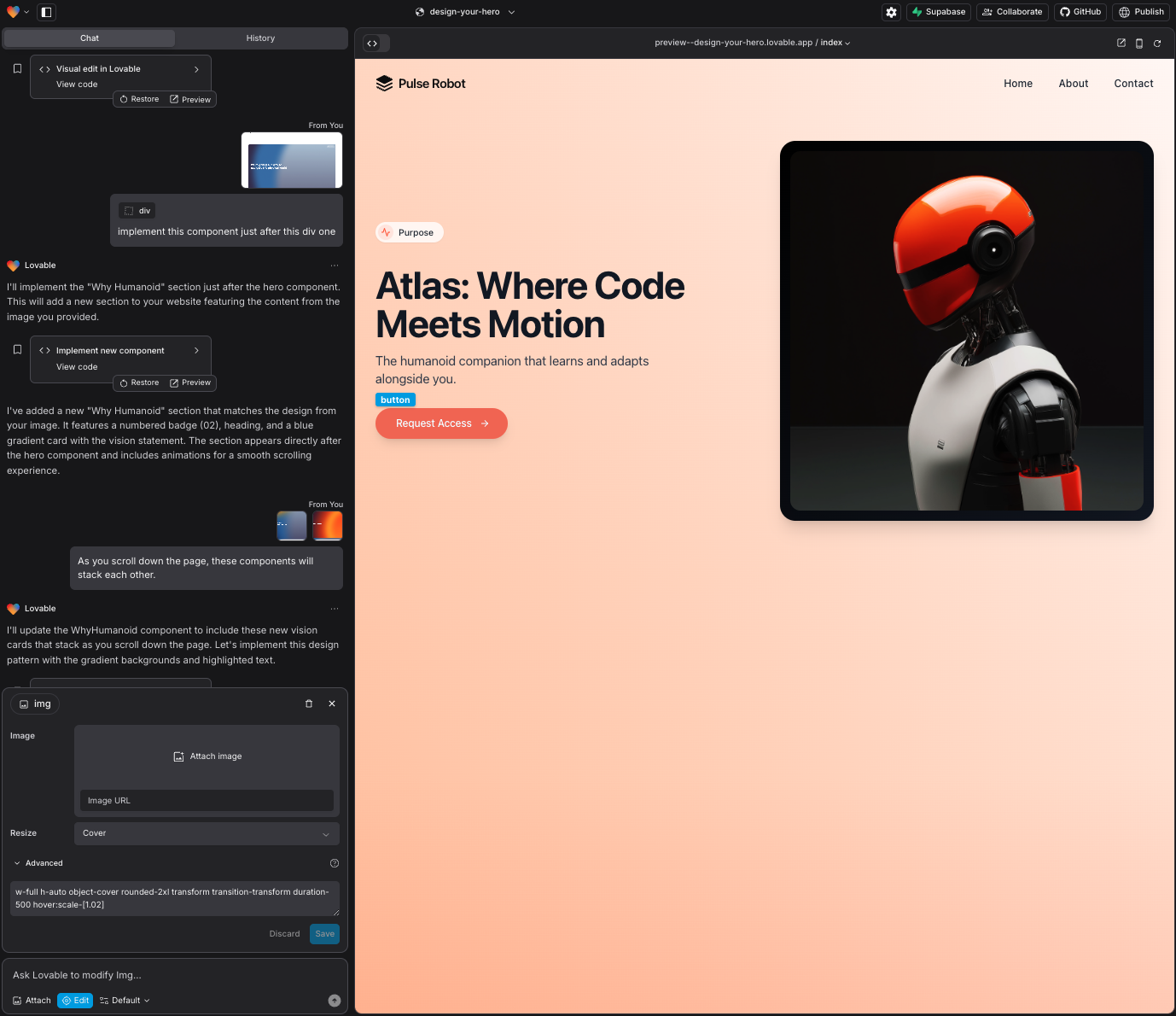1176x1016 pixels.
Task: Restore the Implement new component version
Action: [x=138, y=382]
